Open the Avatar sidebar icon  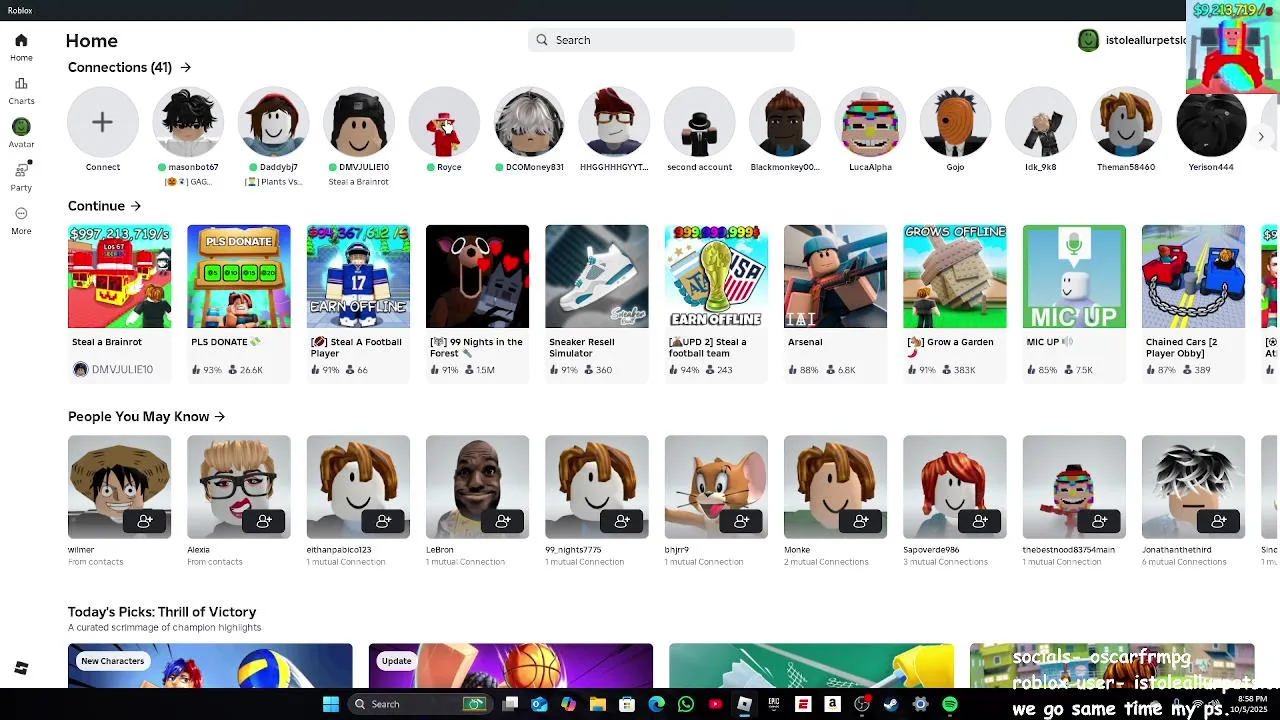(21, 127)
